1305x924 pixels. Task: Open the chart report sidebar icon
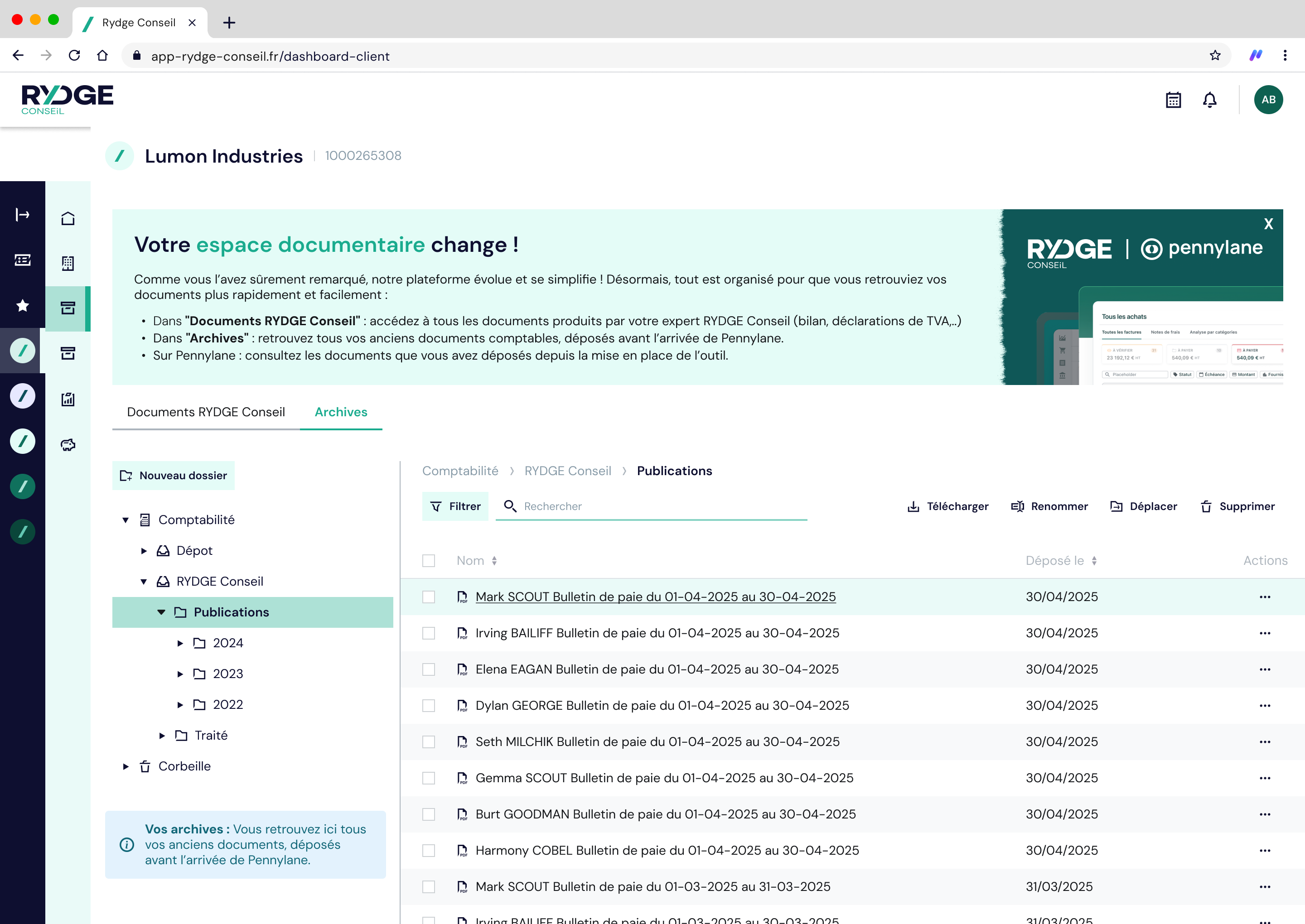pos(68,399)
